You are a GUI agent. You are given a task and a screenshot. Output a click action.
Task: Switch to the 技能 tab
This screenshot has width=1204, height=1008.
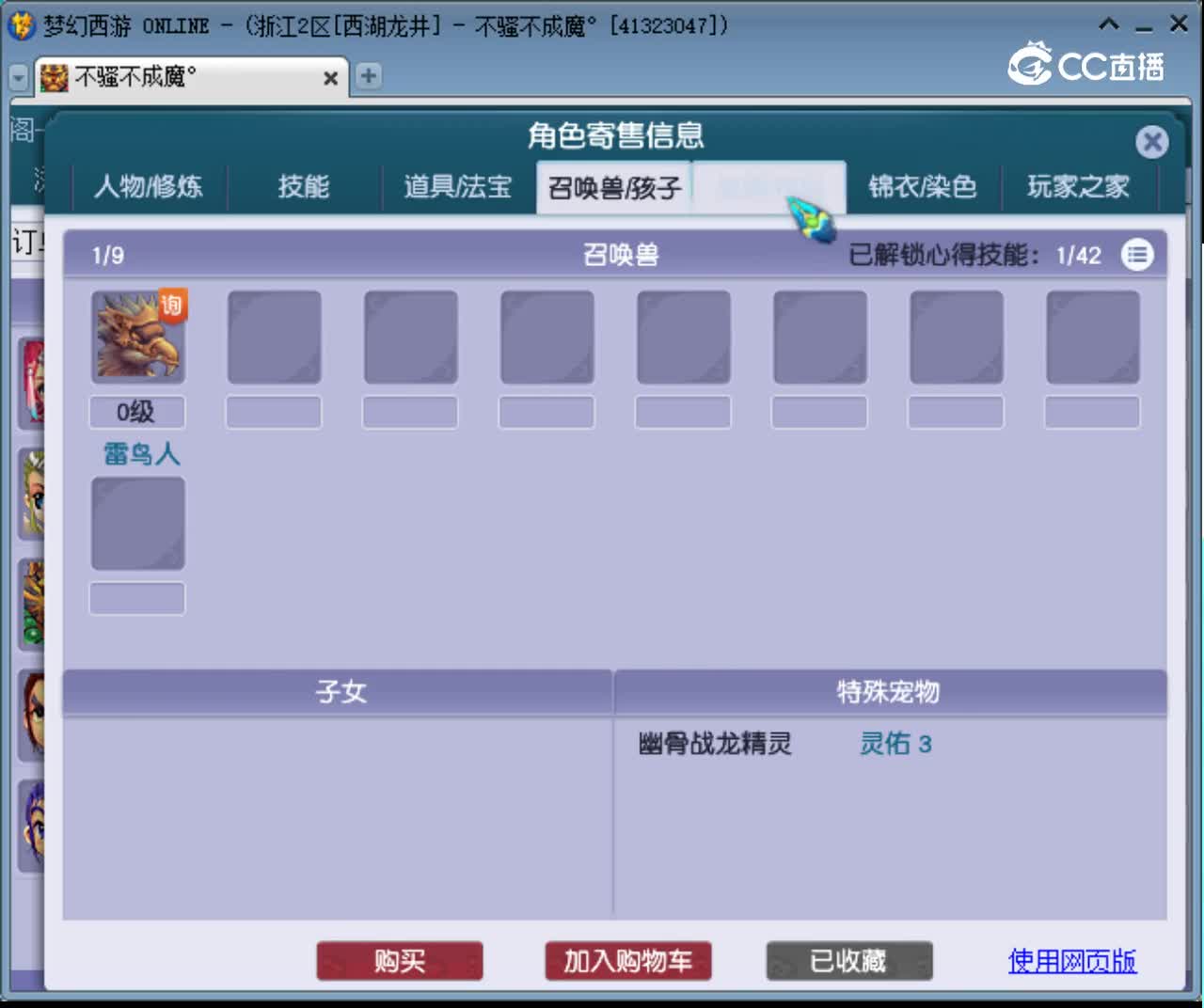click(x=304, y=186)
